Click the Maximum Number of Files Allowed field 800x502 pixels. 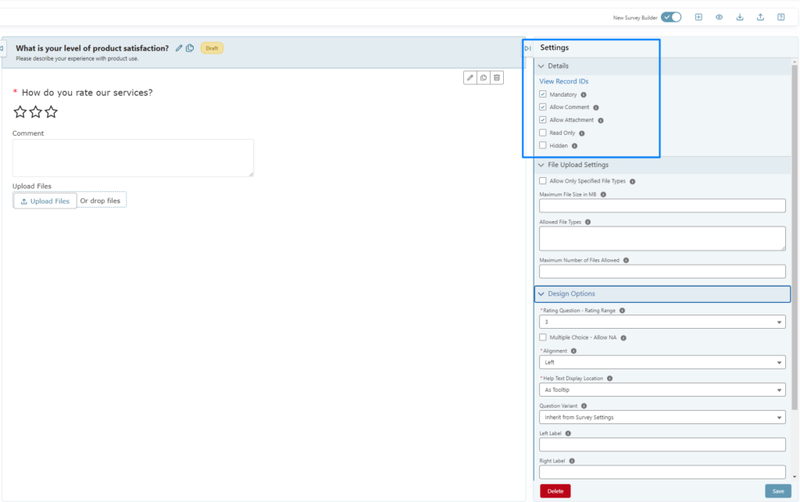pos(662,271)
